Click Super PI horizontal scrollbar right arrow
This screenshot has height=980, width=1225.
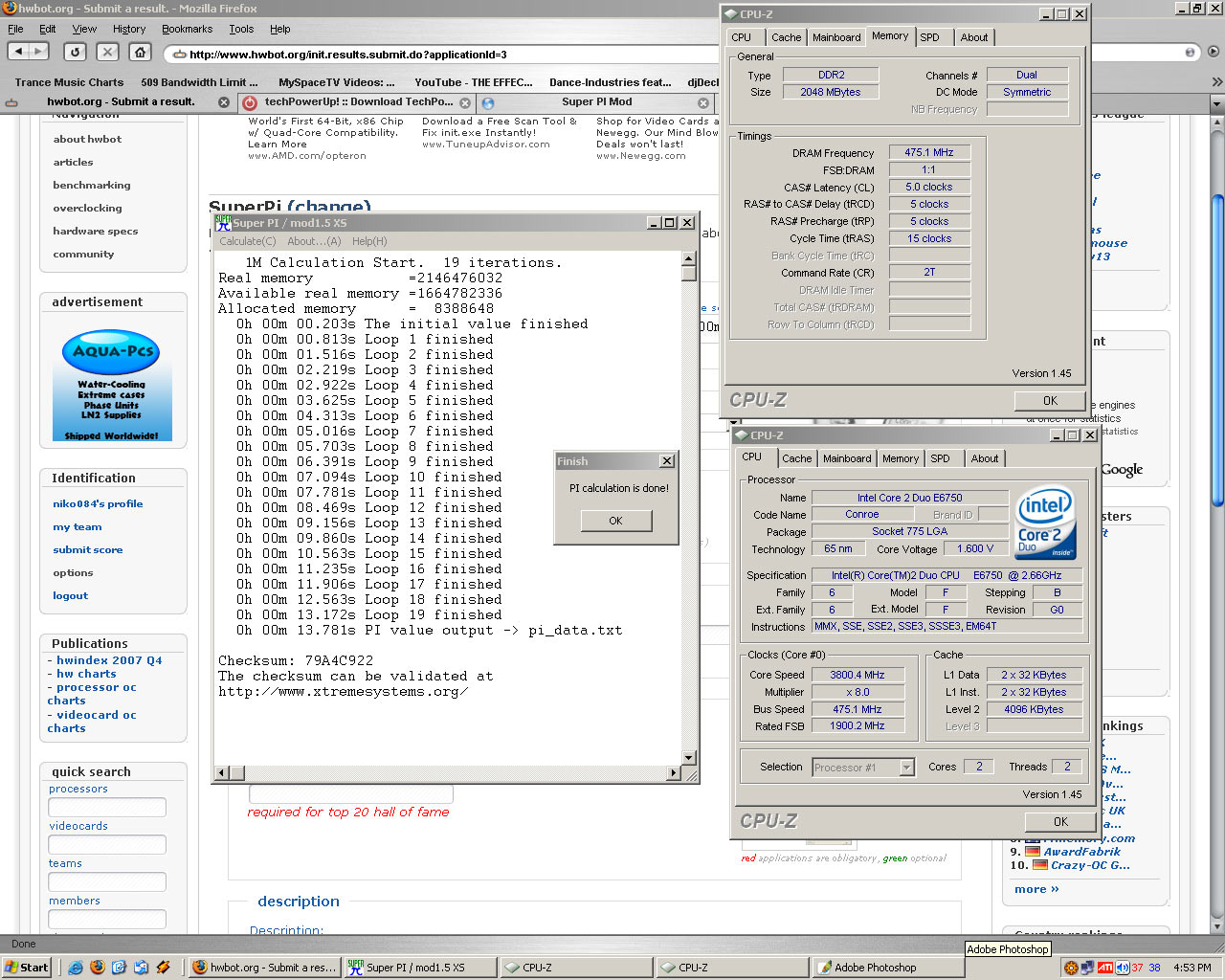tap(674, 773)
